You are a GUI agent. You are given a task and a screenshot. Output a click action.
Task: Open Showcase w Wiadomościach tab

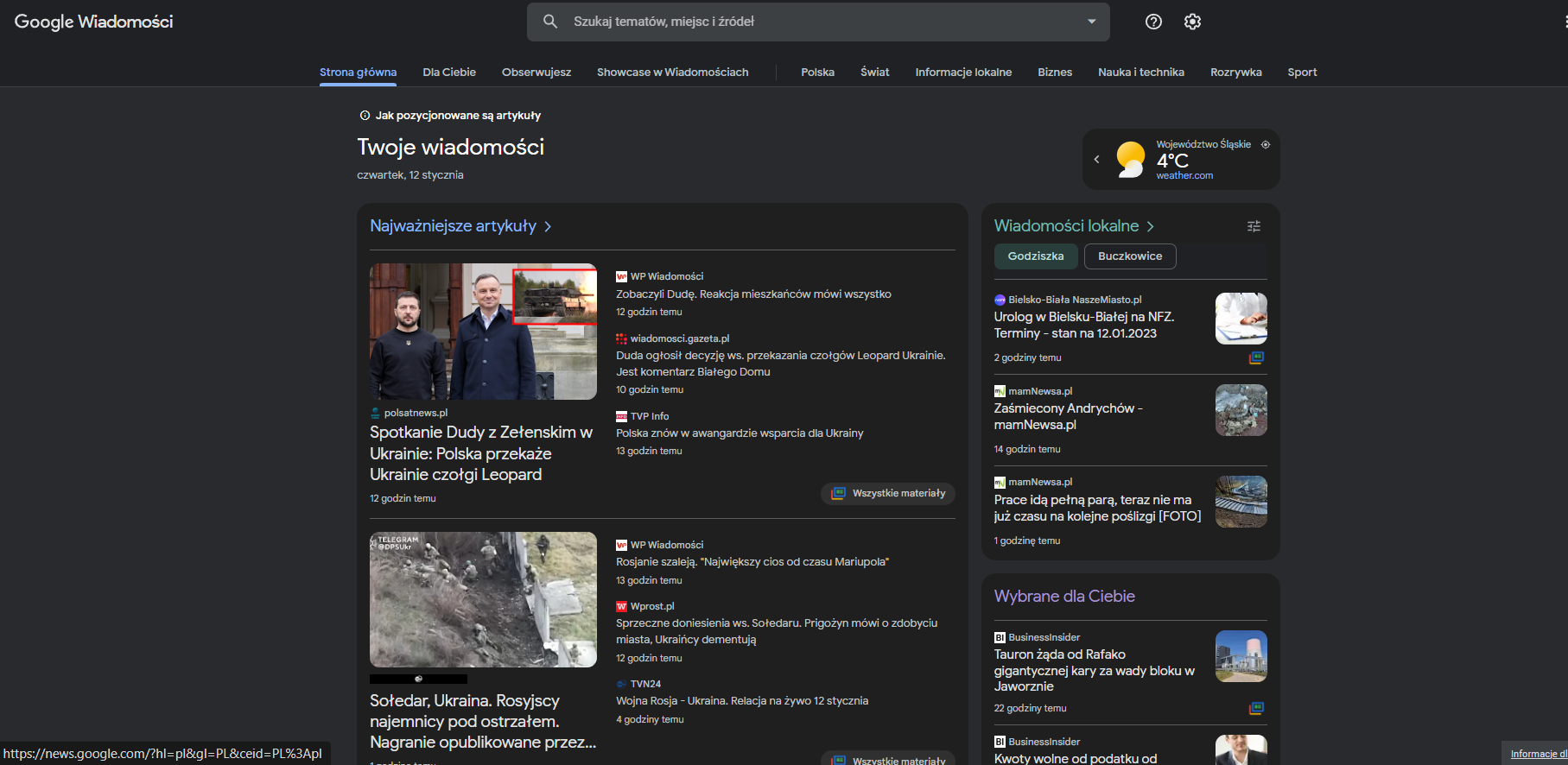(x=673, y=73)
